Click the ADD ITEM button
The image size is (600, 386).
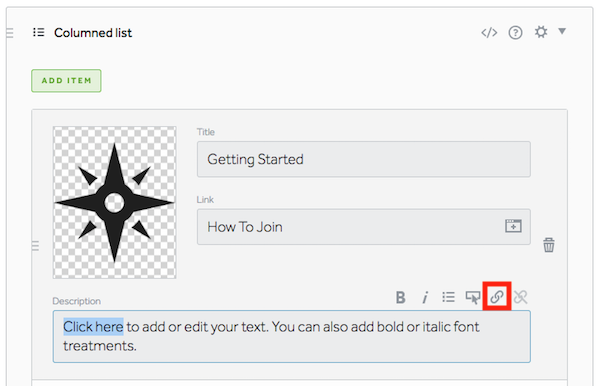click(66, 81)
